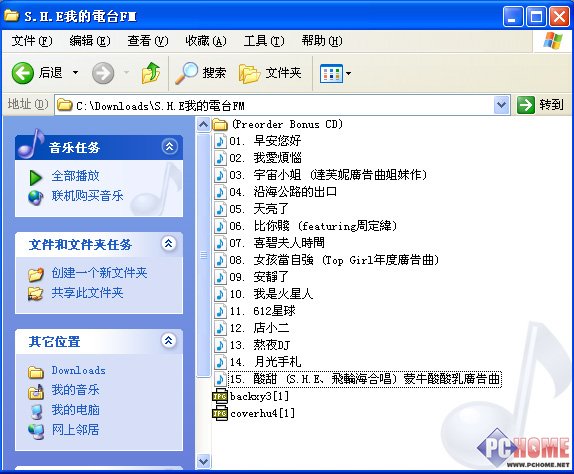This screenshot has width=574, height=474.
Task: Click the JPG icon of coverhu4[1]
Action: pos(220,414)
